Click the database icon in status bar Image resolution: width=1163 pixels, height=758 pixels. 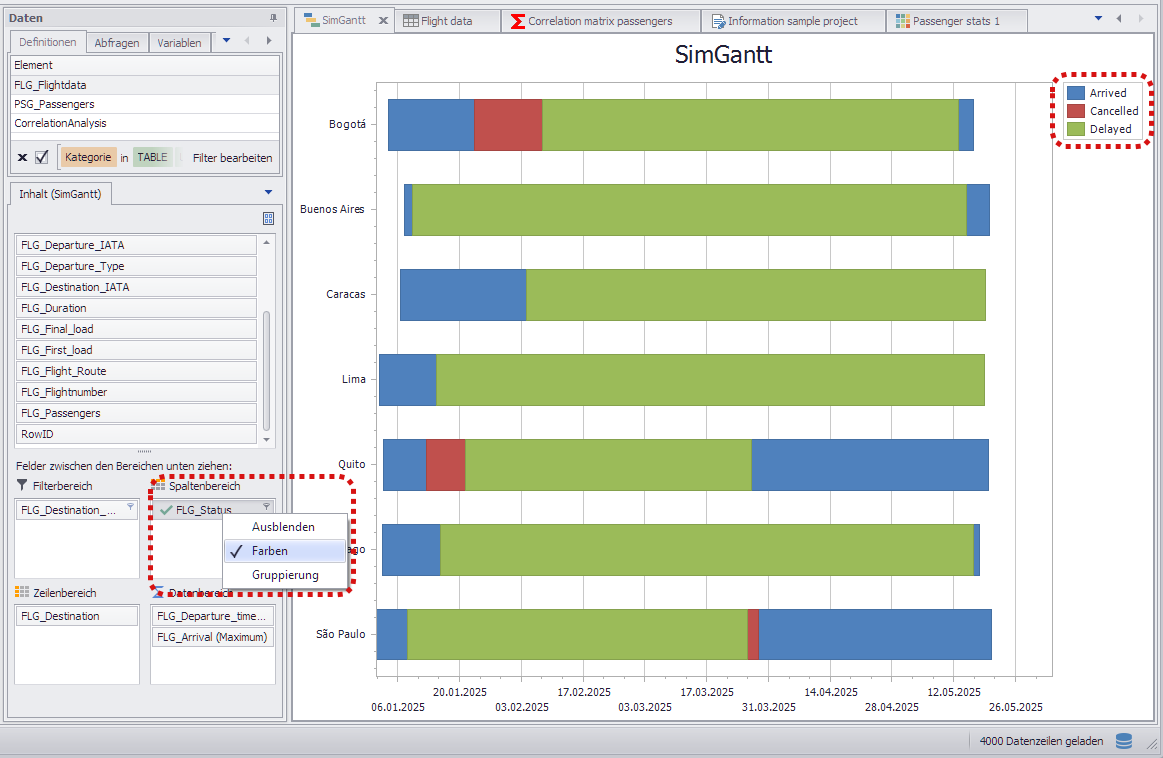[x=1124, y=741]
